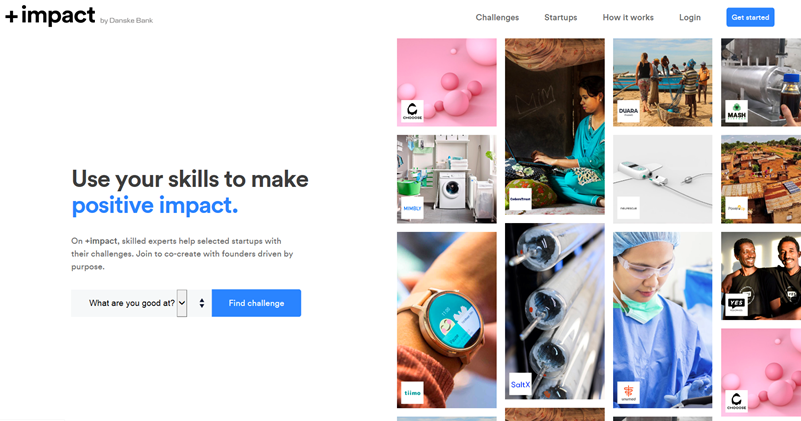Screen dimensions: 801x421
Task: Select the YES logo on the two men photo
Action: tap(736, 305)
